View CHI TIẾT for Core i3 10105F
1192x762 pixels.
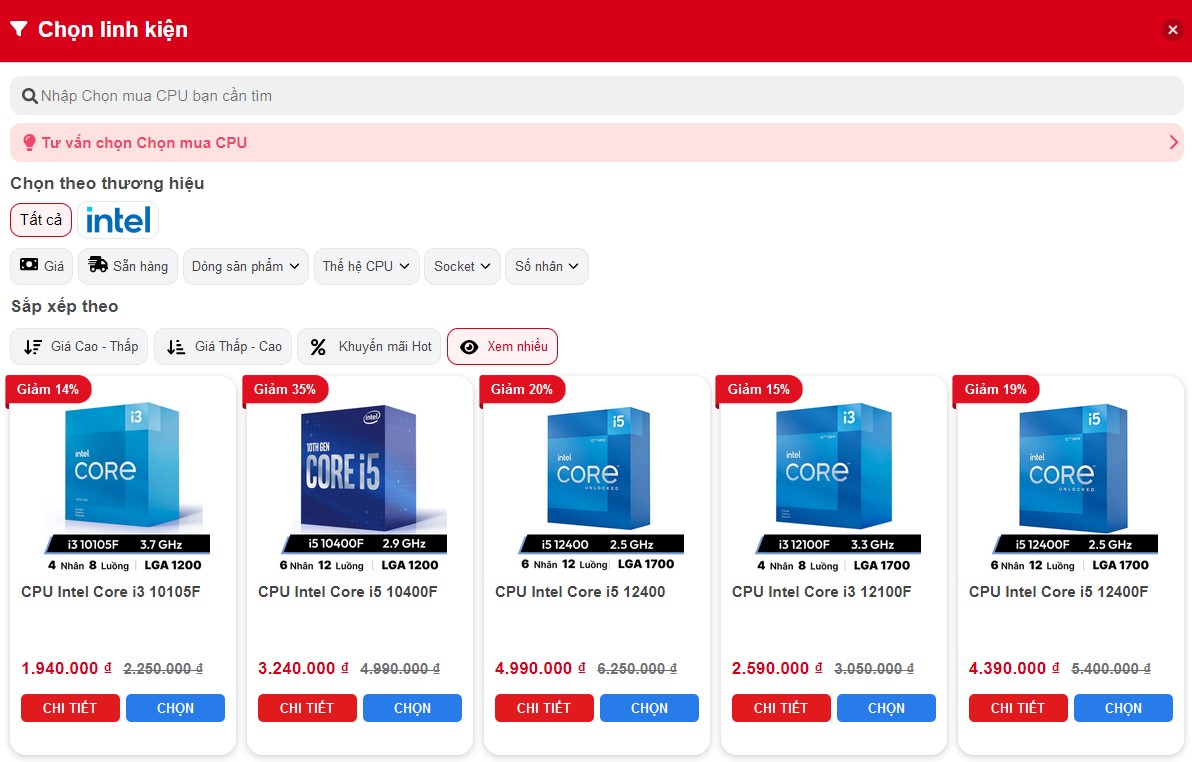pos(70,708)
